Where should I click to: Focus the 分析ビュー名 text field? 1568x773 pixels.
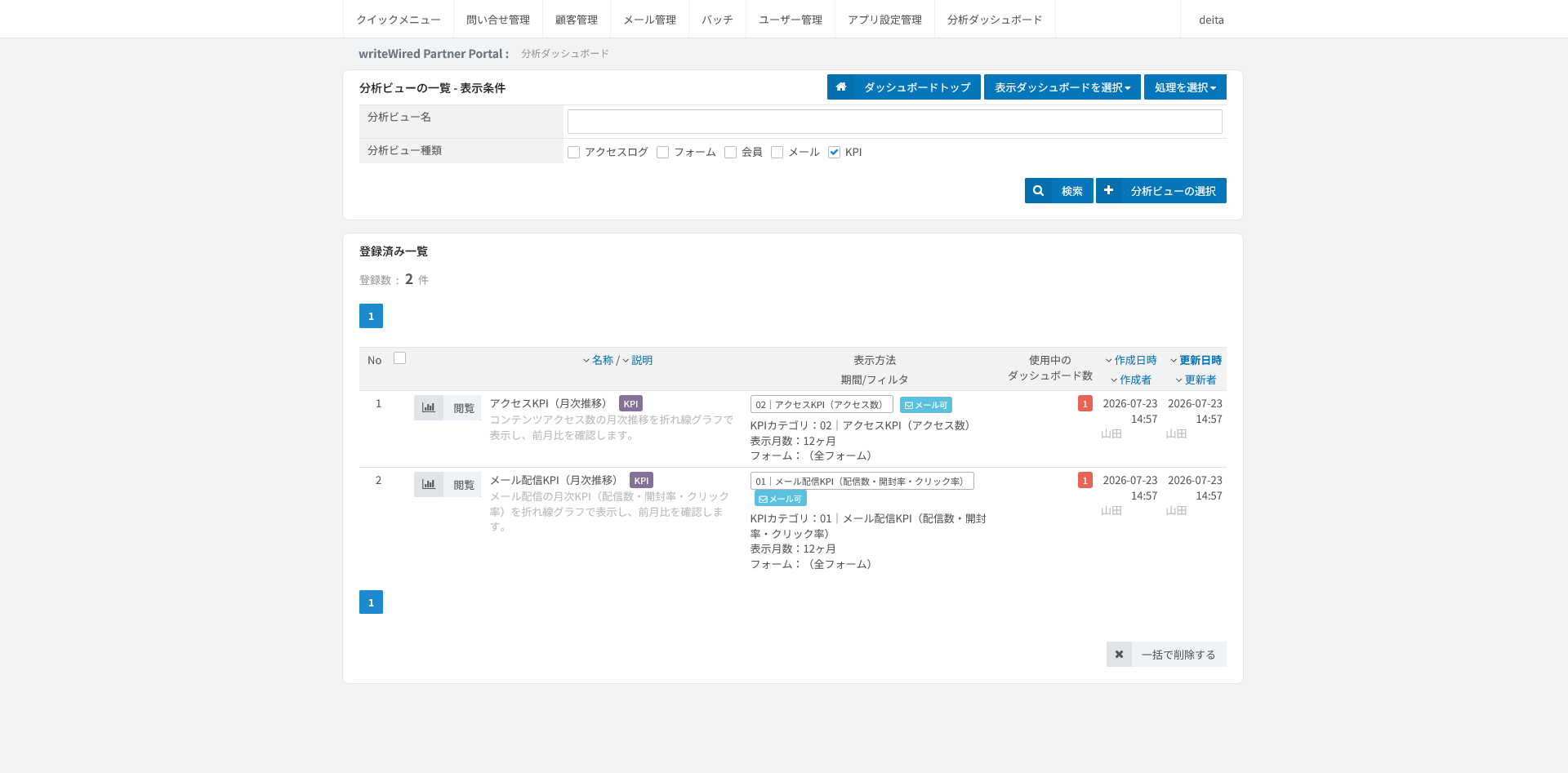point(895,122)
